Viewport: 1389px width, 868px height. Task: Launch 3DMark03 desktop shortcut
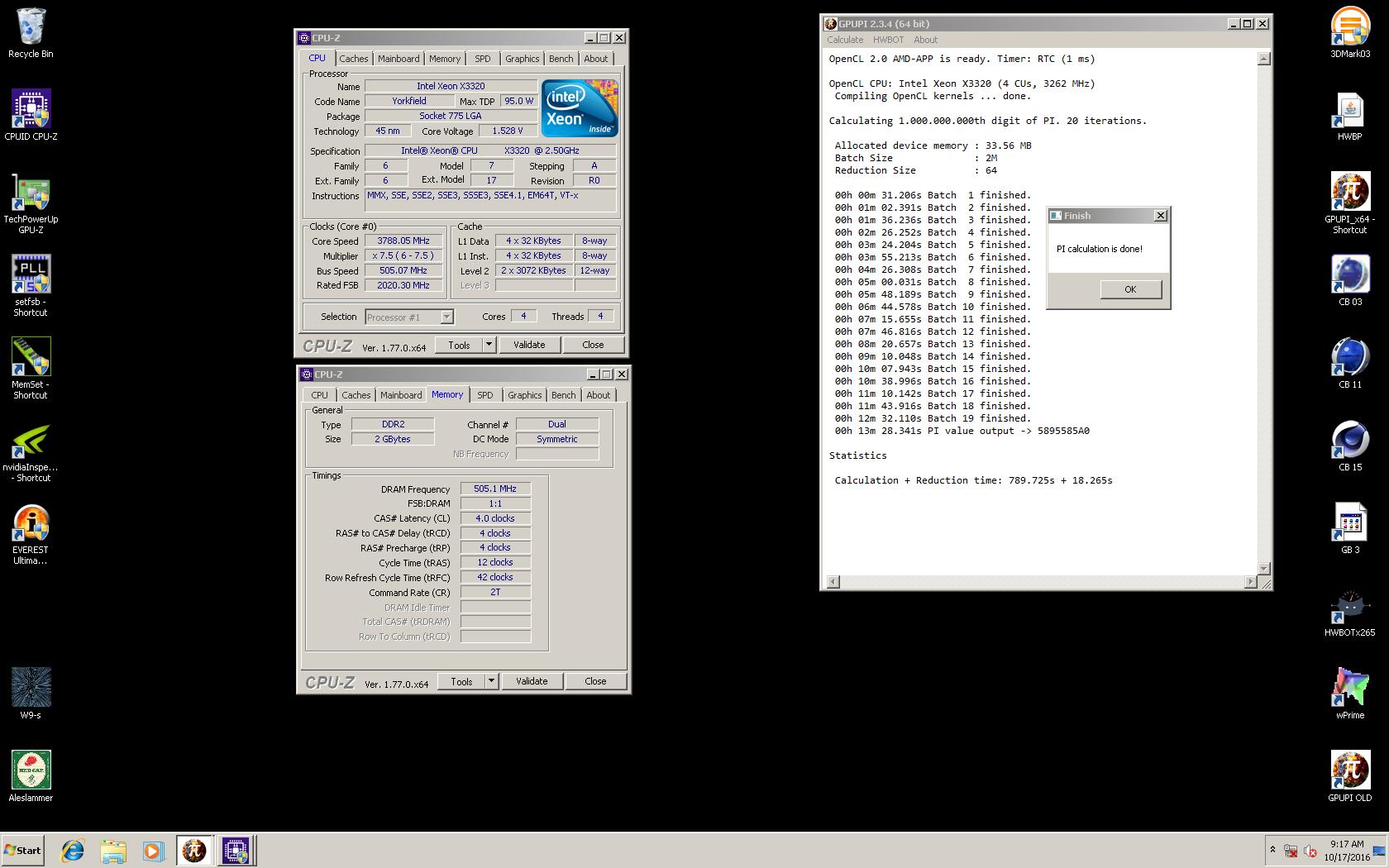point(1349,33)
